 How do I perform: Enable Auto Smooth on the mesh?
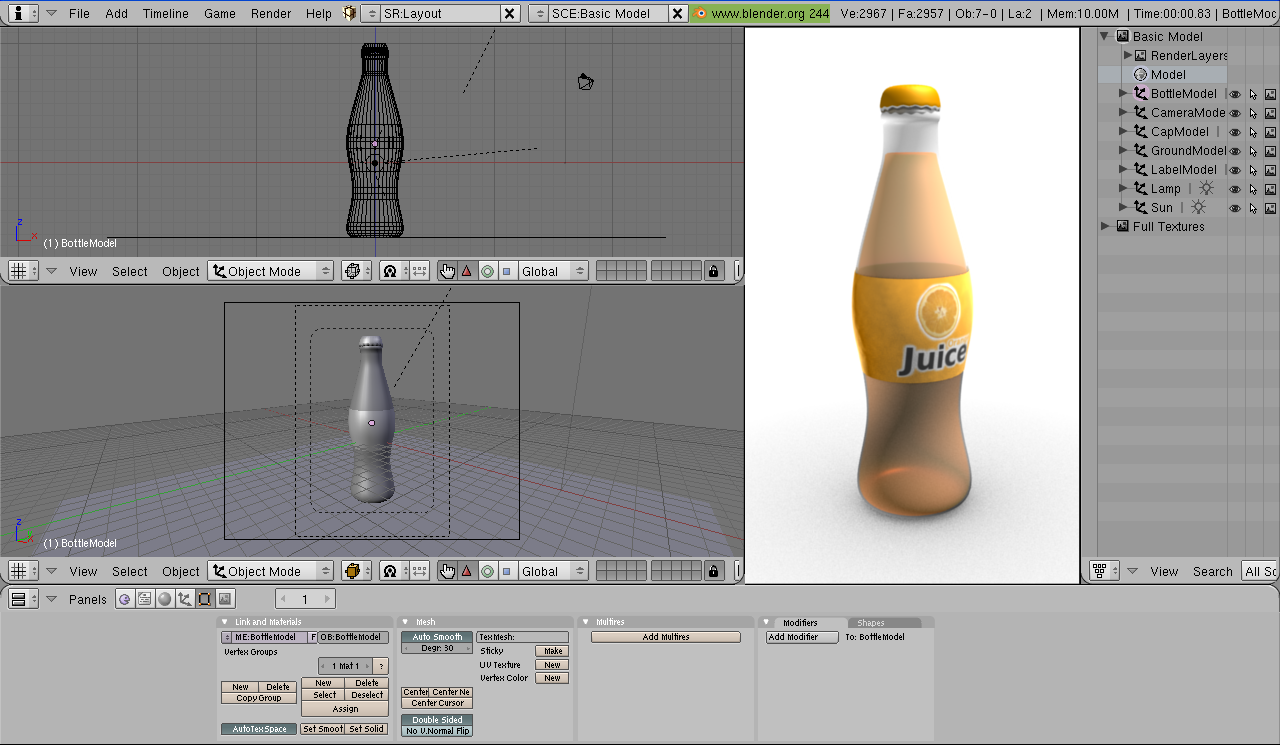click(x=436, y=636)
